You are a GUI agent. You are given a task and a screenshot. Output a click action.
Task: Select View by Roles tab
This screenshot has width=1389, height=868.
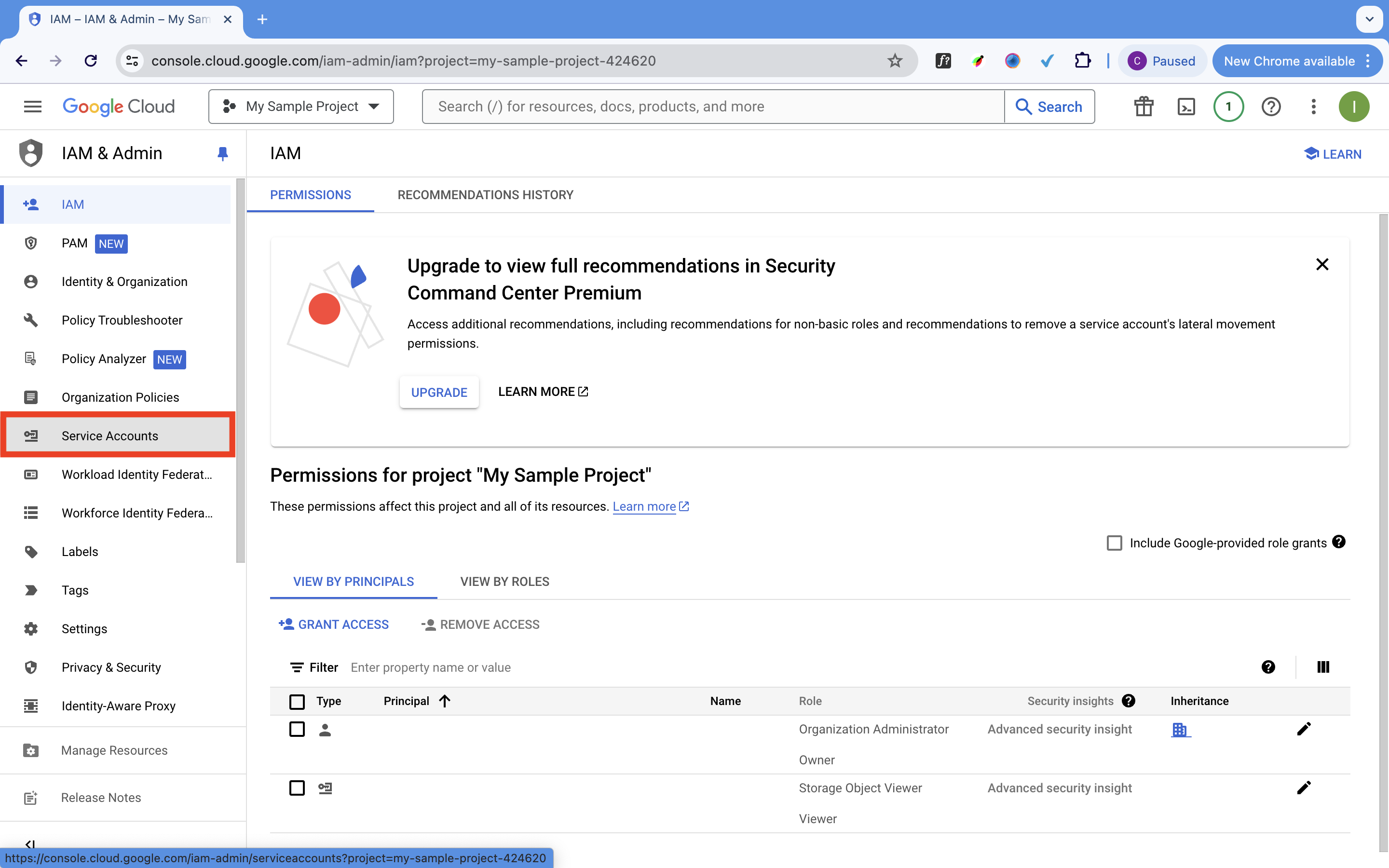(504, 582)
